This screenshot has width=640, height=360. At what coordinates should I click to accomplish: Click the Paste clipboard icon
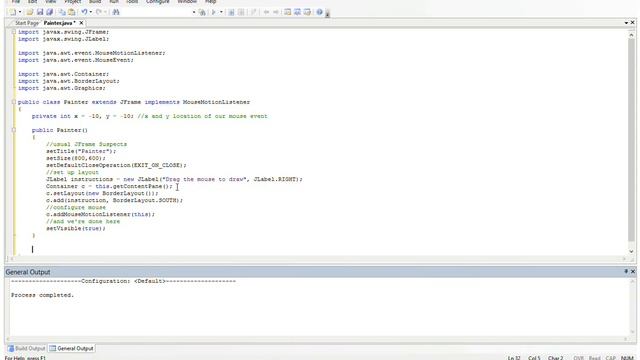71,12
